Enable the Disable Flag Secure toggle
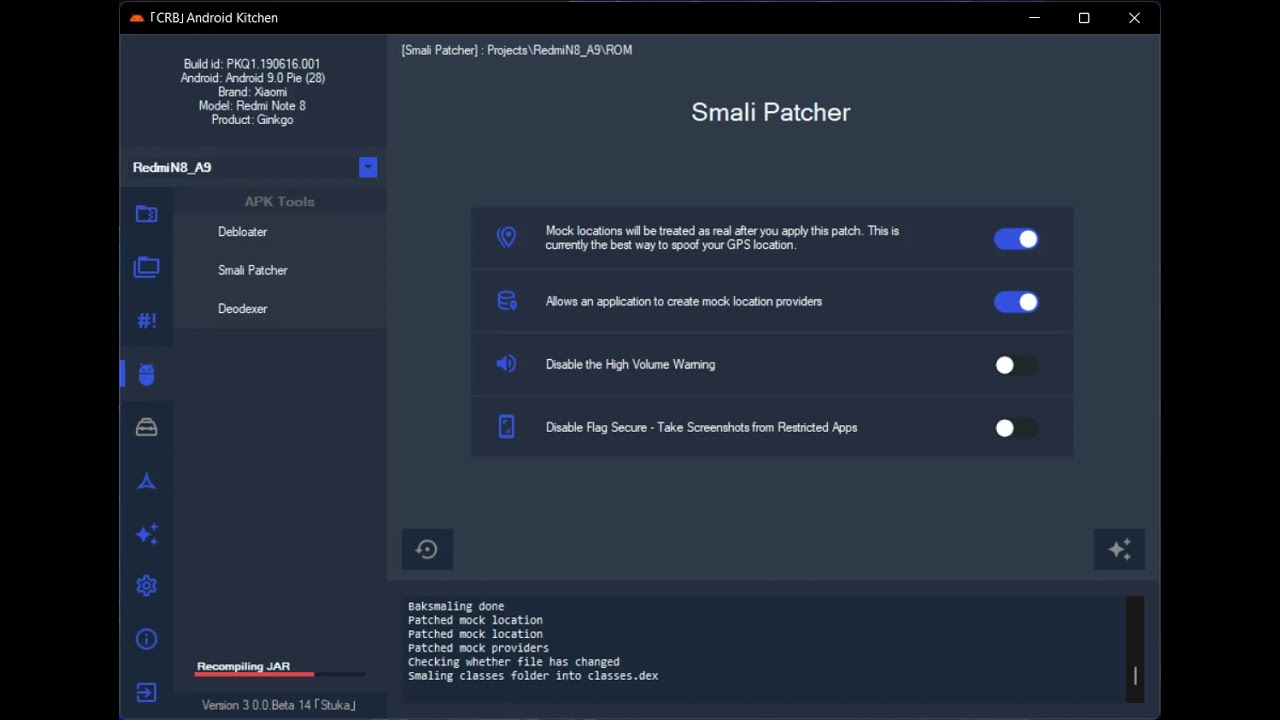Viewport: 1280px width, 720px height. click(x=1016, y=428)
